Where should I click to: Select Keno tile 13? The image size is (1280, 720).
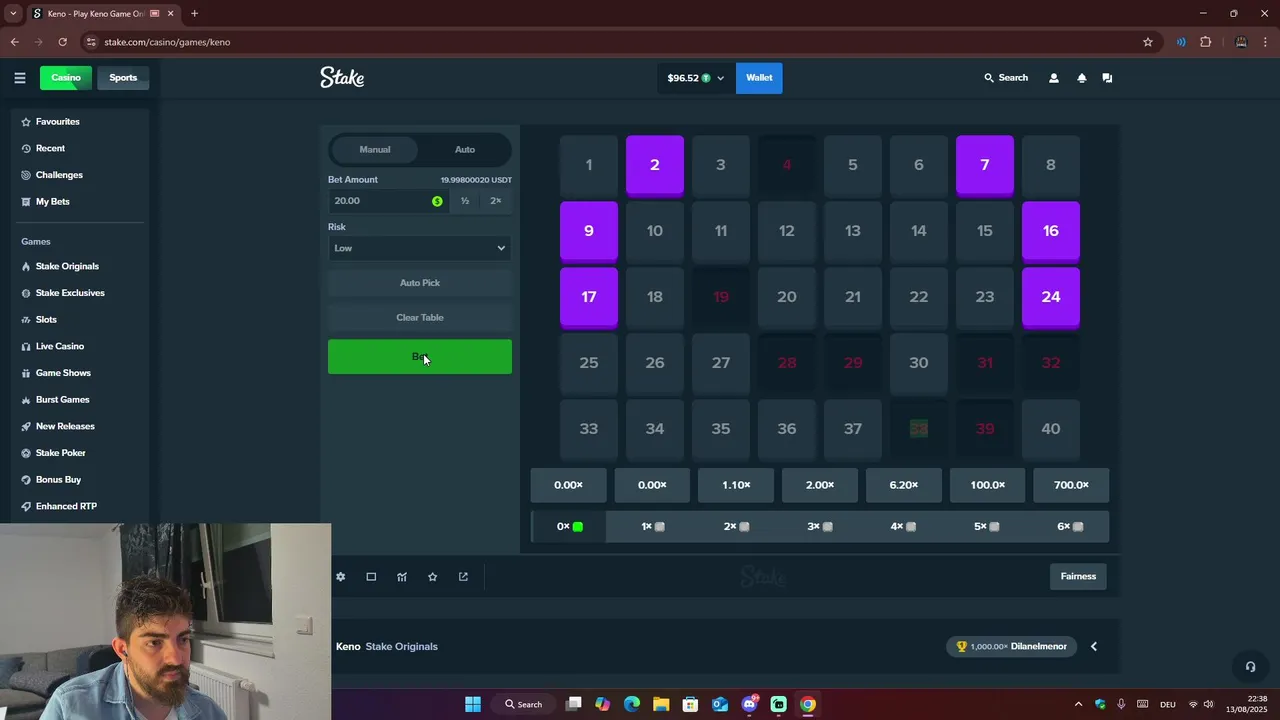(x=853, y=231)
